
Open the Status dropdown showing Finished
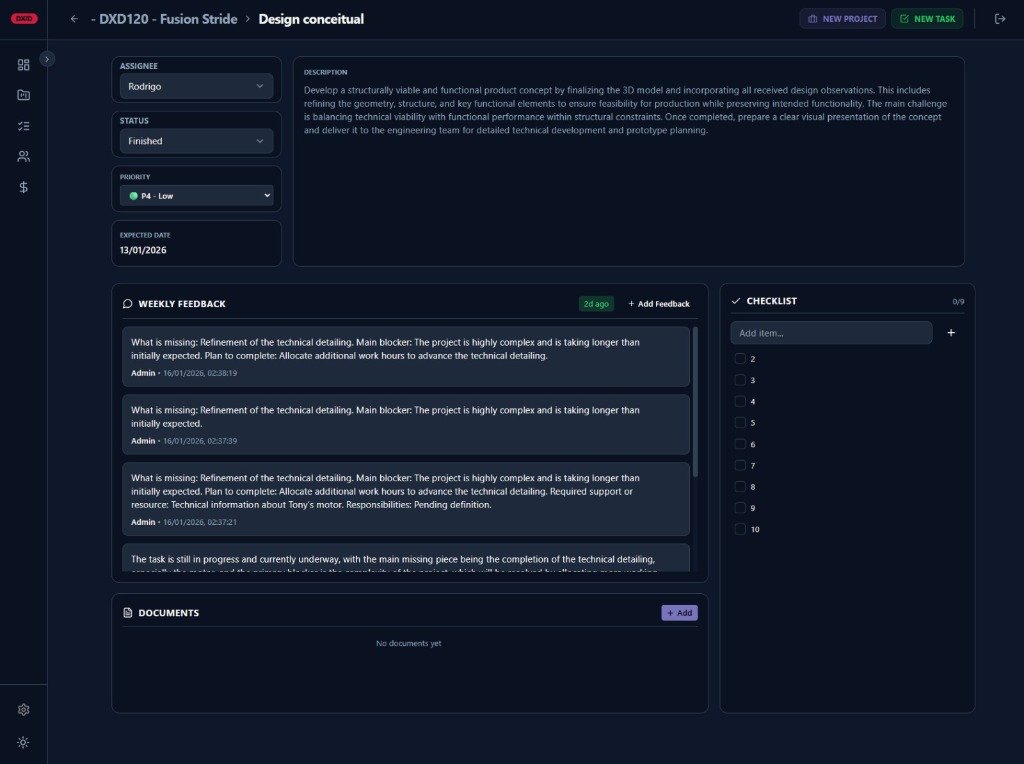(196, 141)
